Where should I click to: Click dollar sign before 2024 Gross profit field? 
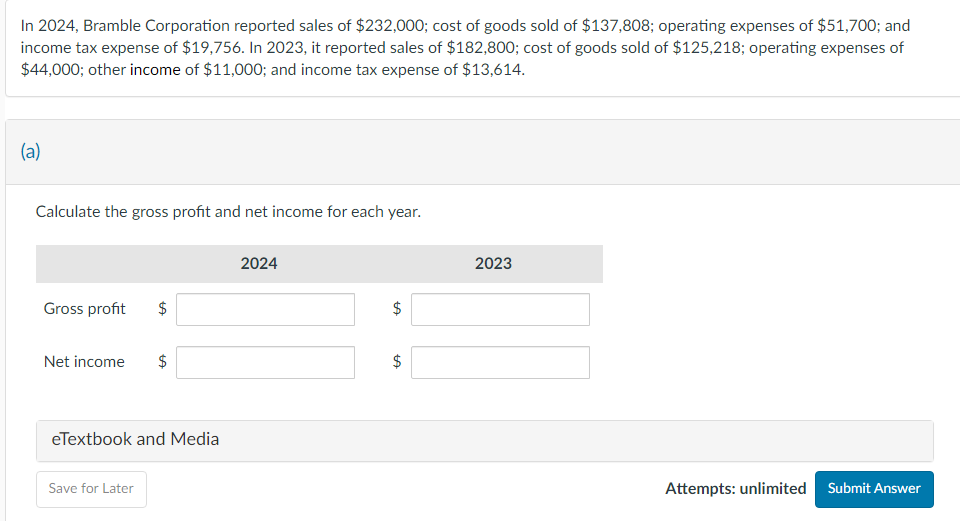tap(162, 310)
